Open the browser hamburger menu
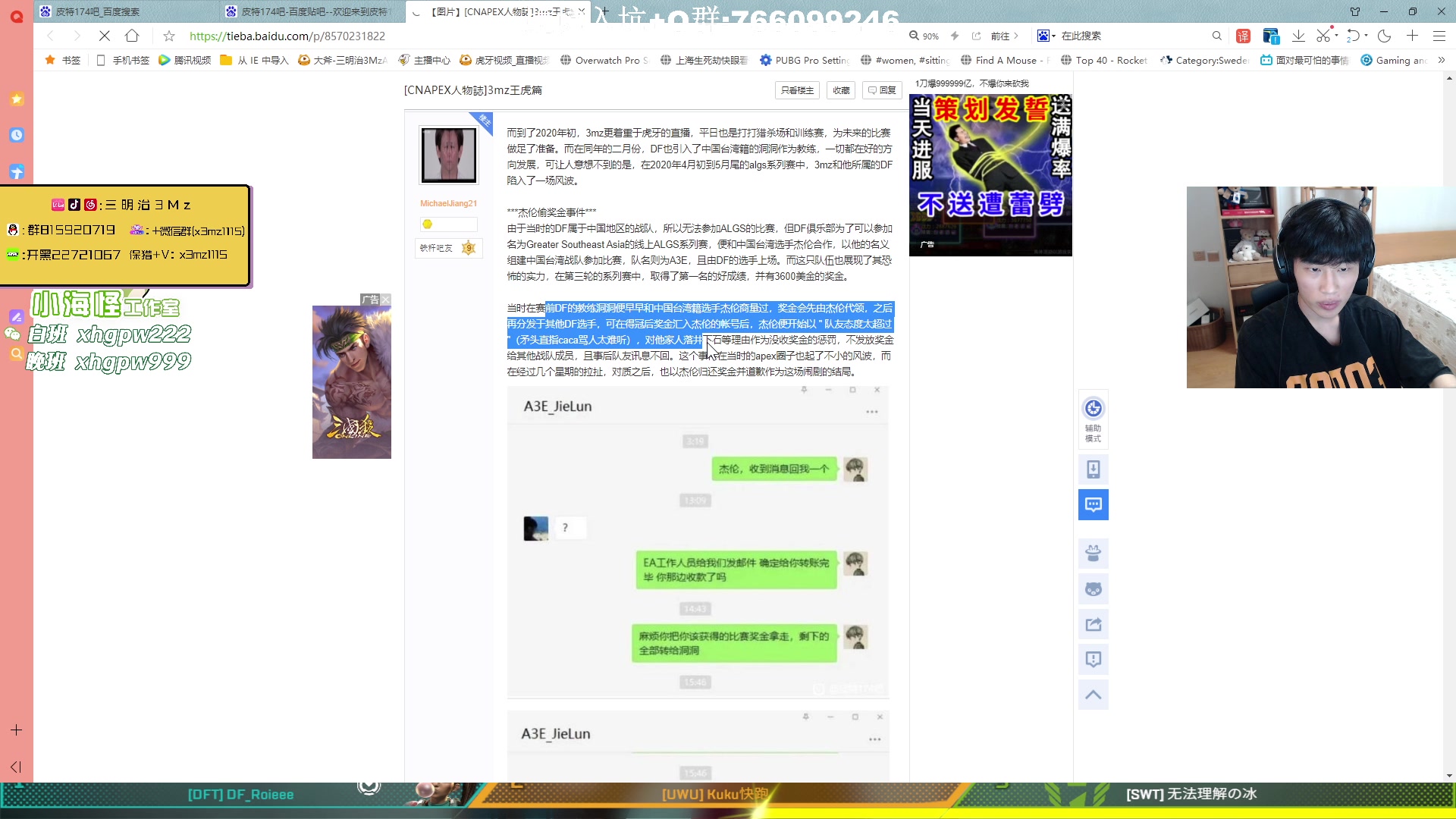Viewport: 1456px width, 819px height. [x=1439, y=36]
